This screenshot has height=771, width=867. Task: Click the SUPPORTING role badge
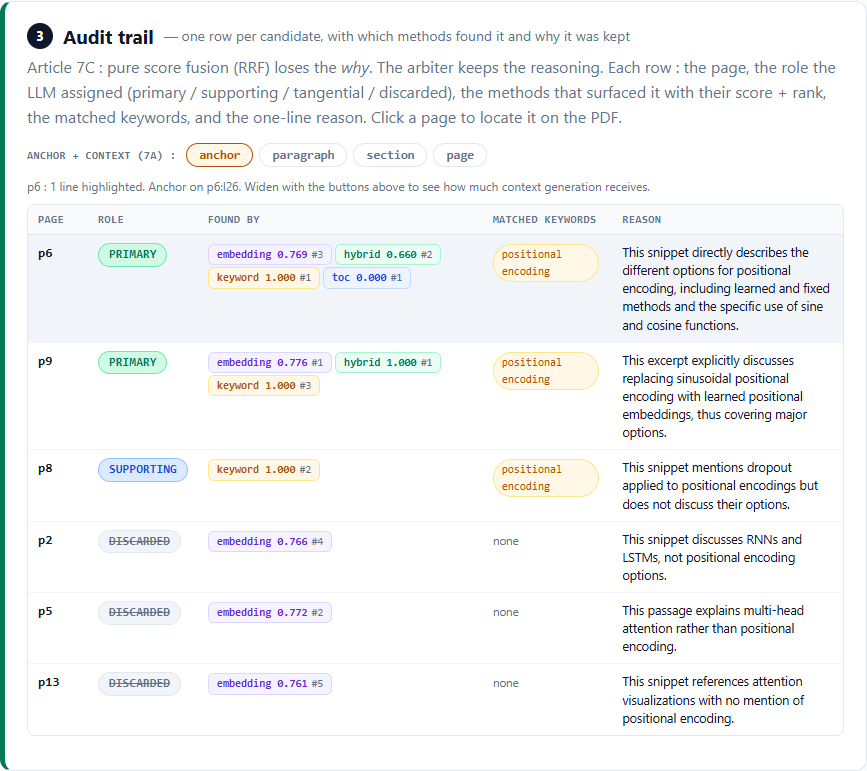pyautogui.click(x=143, y=470)
